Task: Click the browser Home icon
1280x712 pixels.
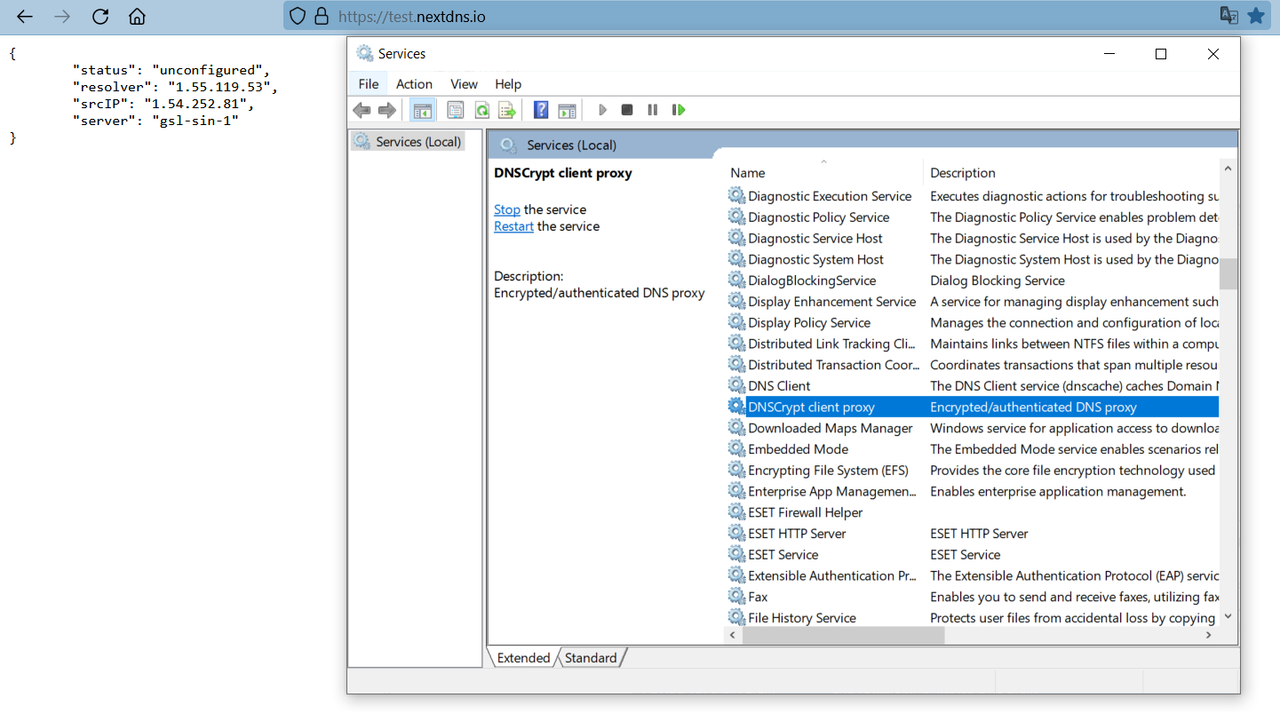Action: point(137,17)
